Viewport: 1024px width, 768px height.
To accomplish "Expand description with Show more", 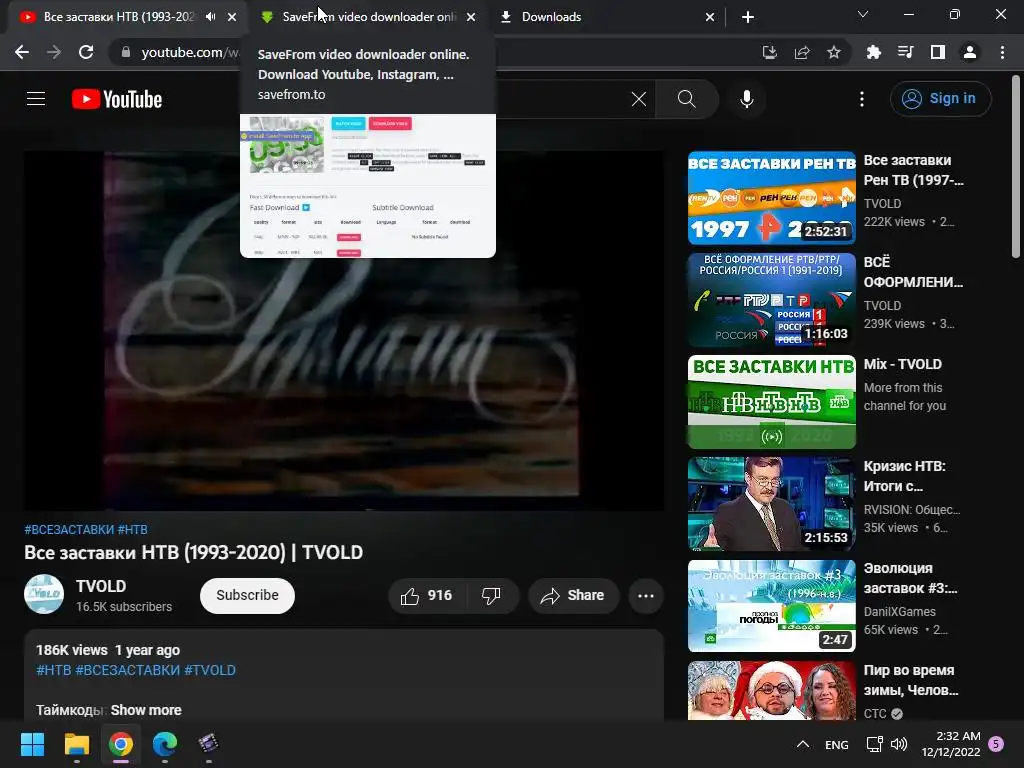I will (146, 710).
